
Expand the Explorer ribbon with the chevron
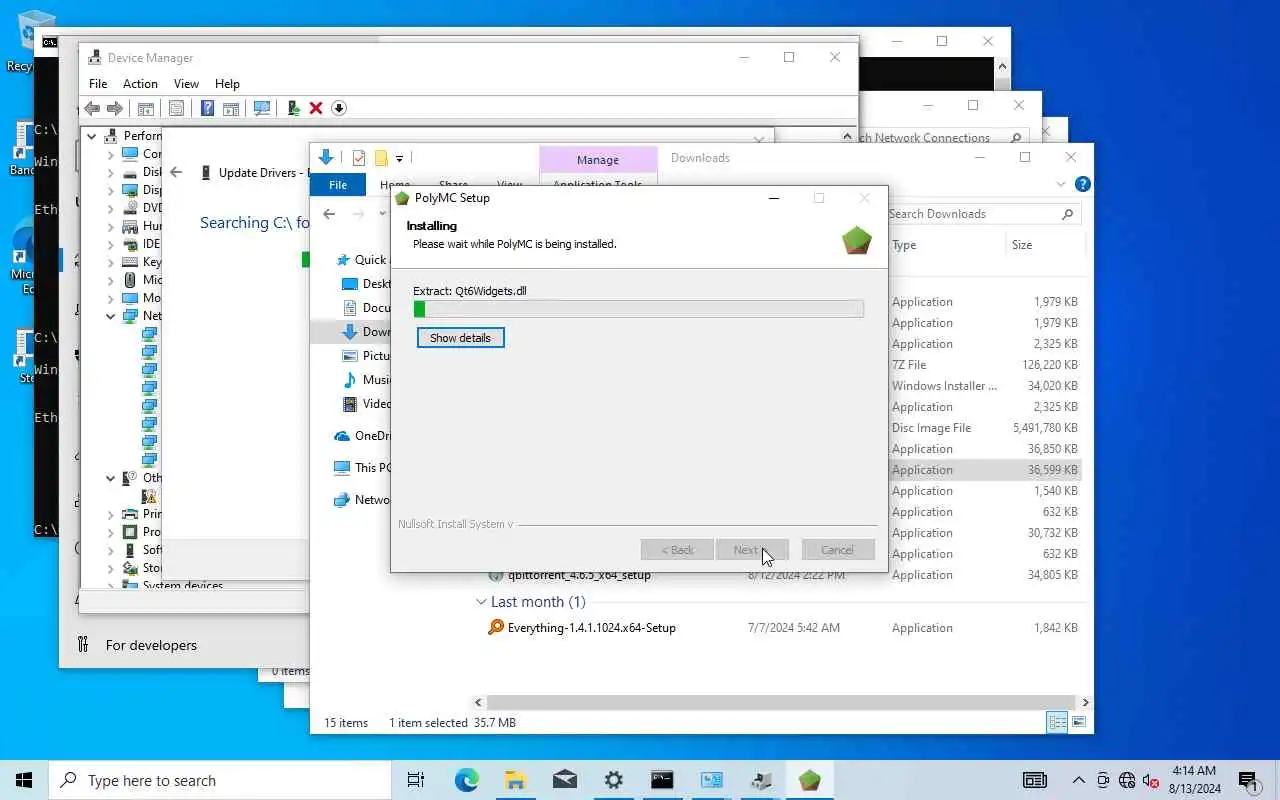(1061, 185)
